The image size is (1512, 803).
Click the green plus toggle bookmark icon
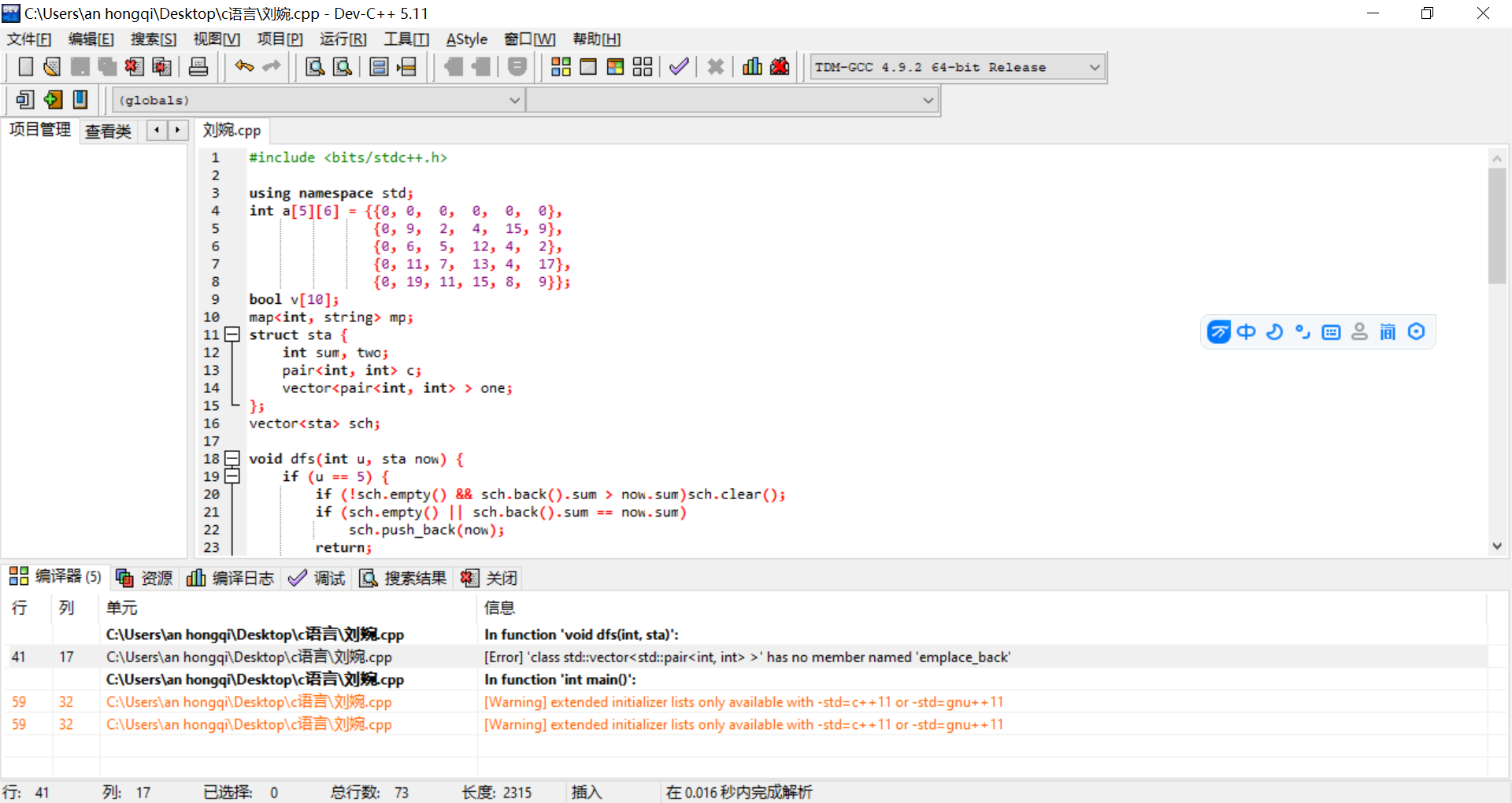[53, 100]
